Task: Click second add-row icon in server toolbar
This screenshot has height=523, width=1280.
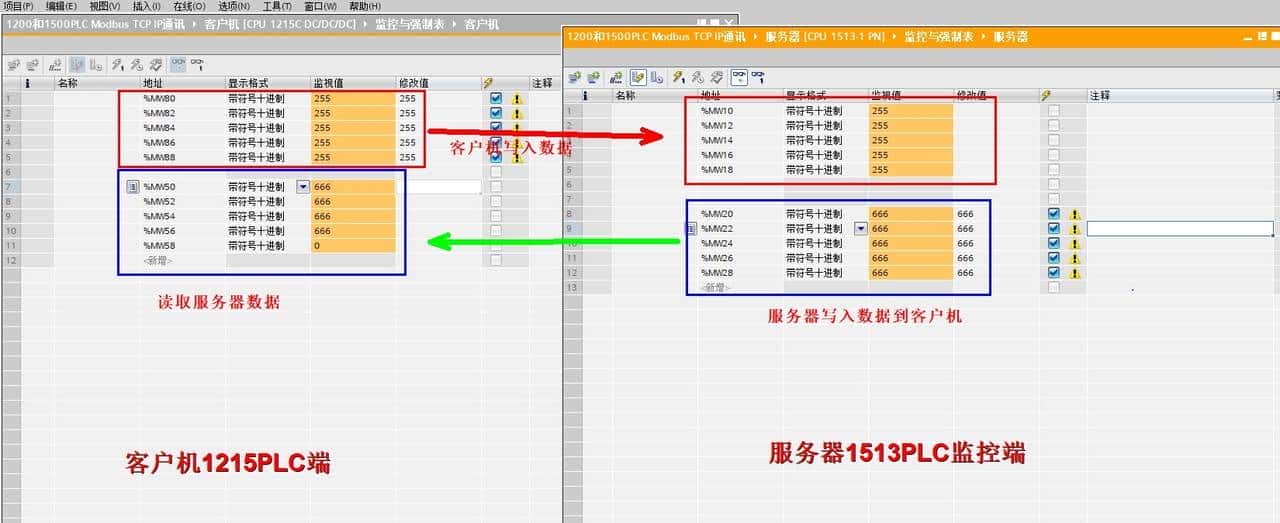Action: tap(593, 76)
